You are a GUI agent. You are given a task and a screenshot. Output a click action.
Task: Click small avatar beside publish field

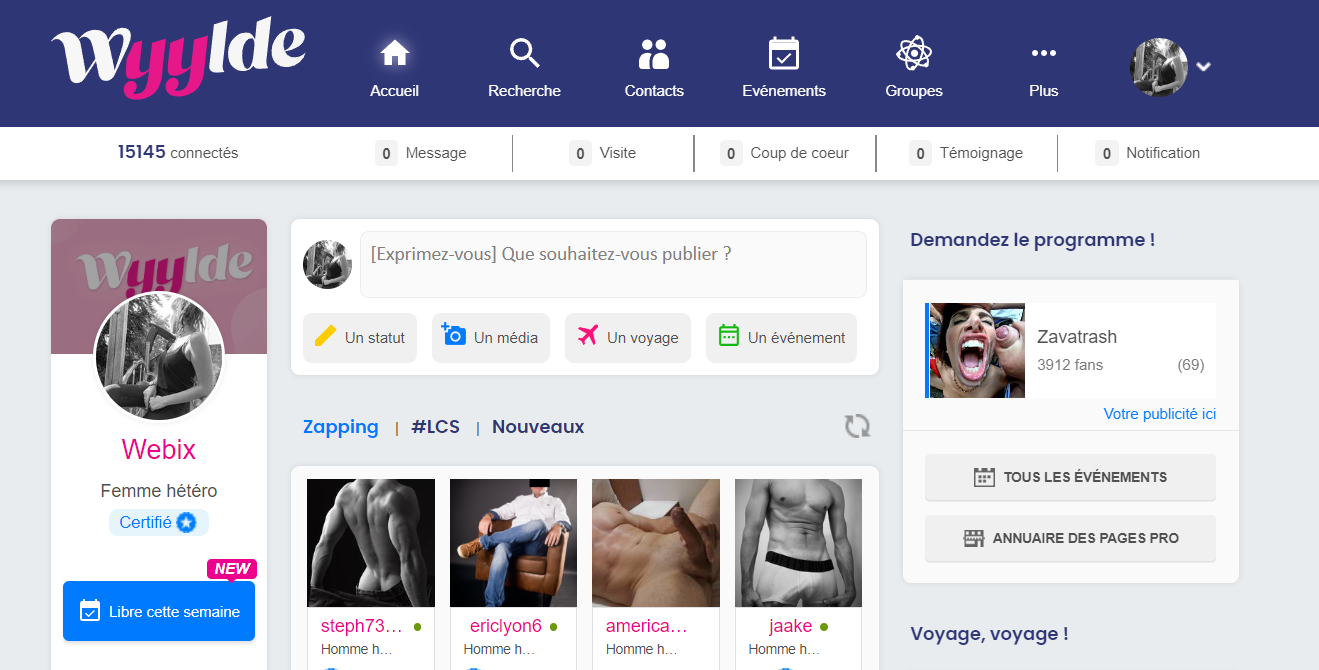[x=327, y=264]
